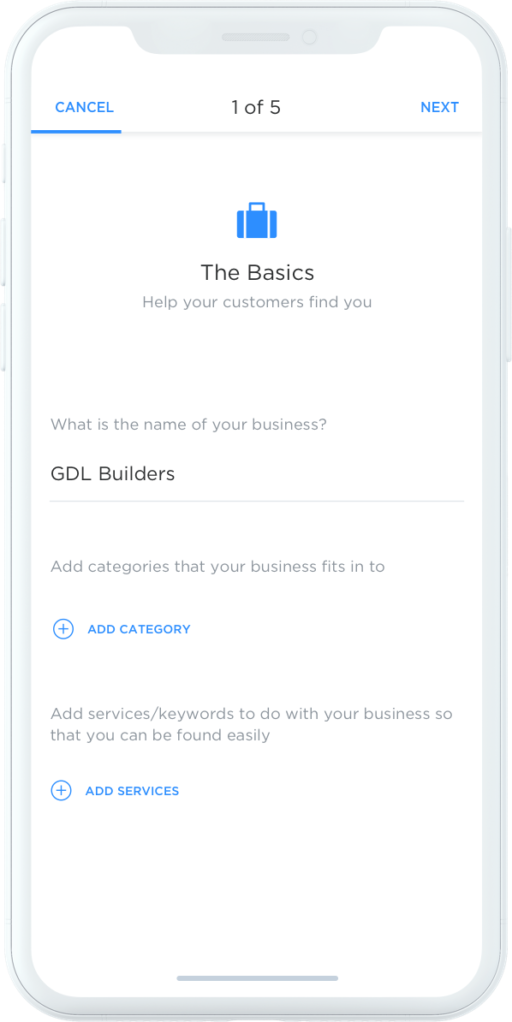Tap the speaker grille in the notch
512x1022 pixels.
pyautogui.click(x=256, y=37)
